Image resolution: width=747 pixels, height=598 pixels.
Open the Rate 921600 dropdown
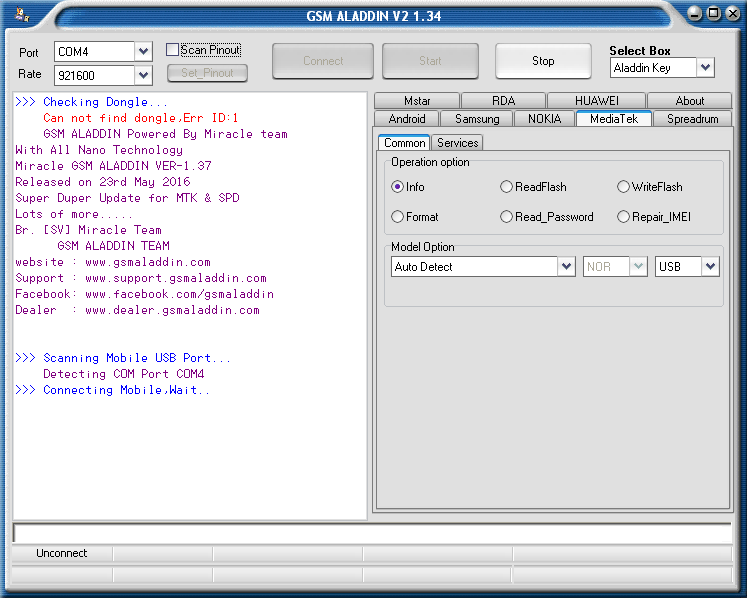pyautogui.click(x=143, y=75)
